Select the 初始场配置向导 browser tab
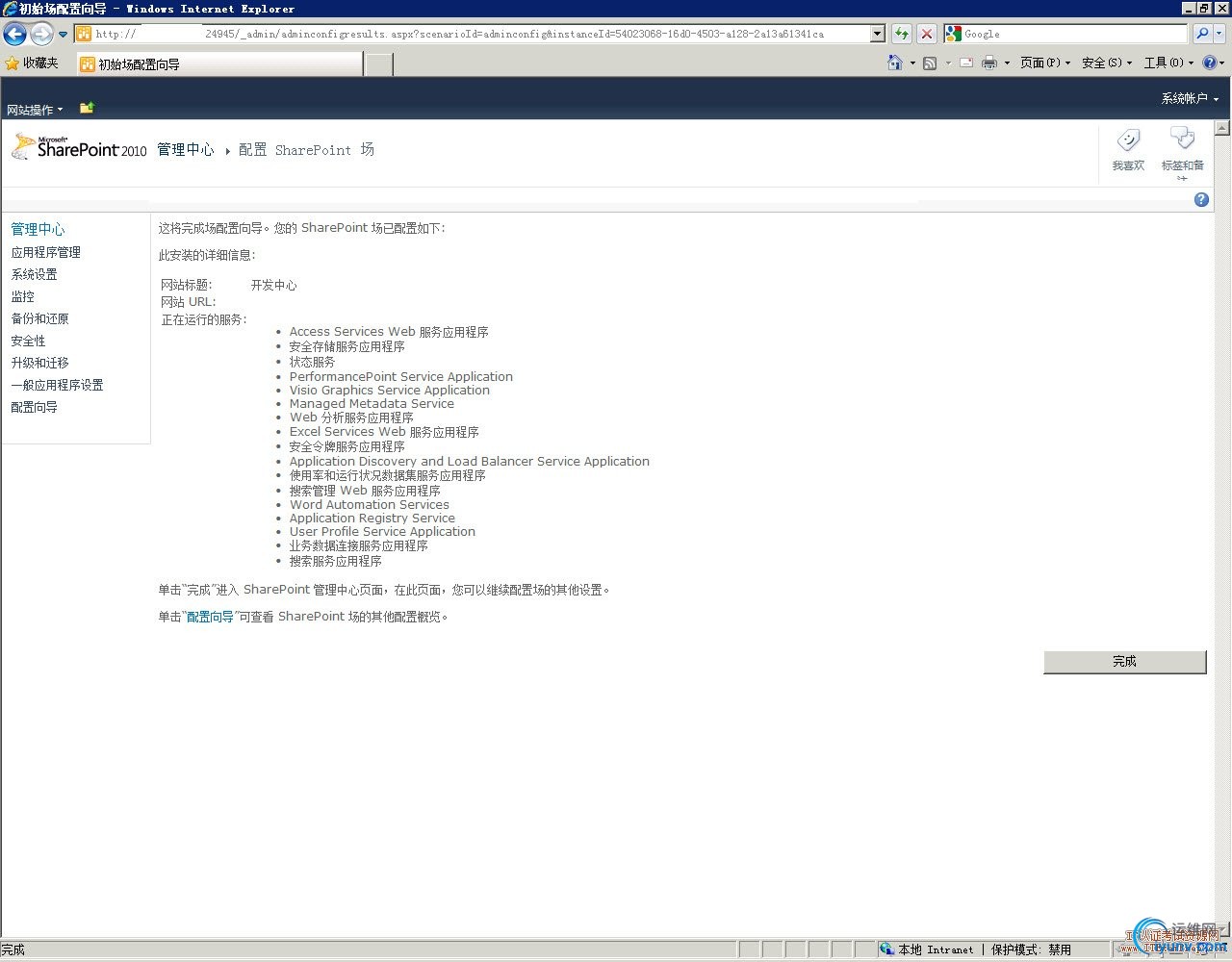 tap(219, 64)
